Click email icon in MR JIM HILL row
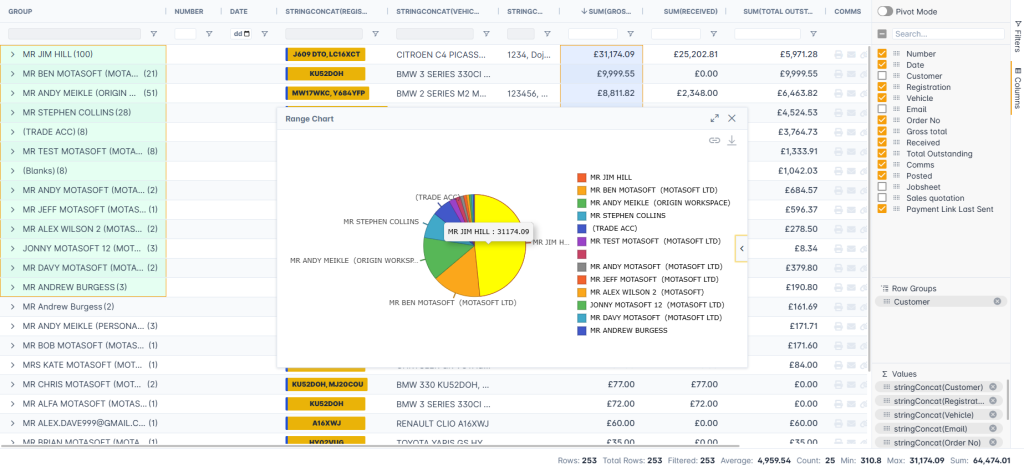 [x=852, y=55]
